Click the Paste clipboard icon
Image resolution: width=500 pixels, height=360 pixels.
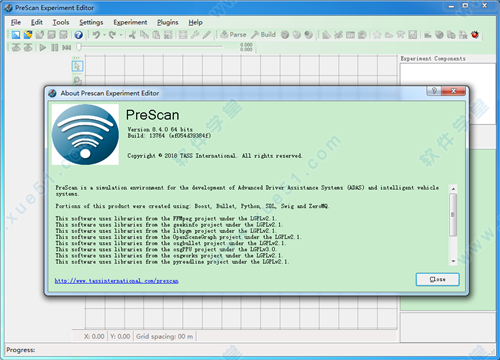[x=156, y=35]
